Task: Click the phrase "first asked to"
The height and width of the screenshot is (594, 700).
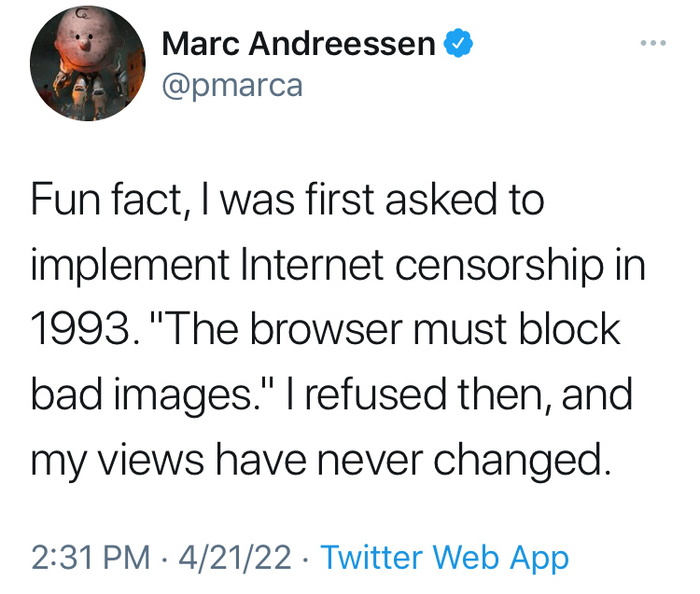Action: 438,200
